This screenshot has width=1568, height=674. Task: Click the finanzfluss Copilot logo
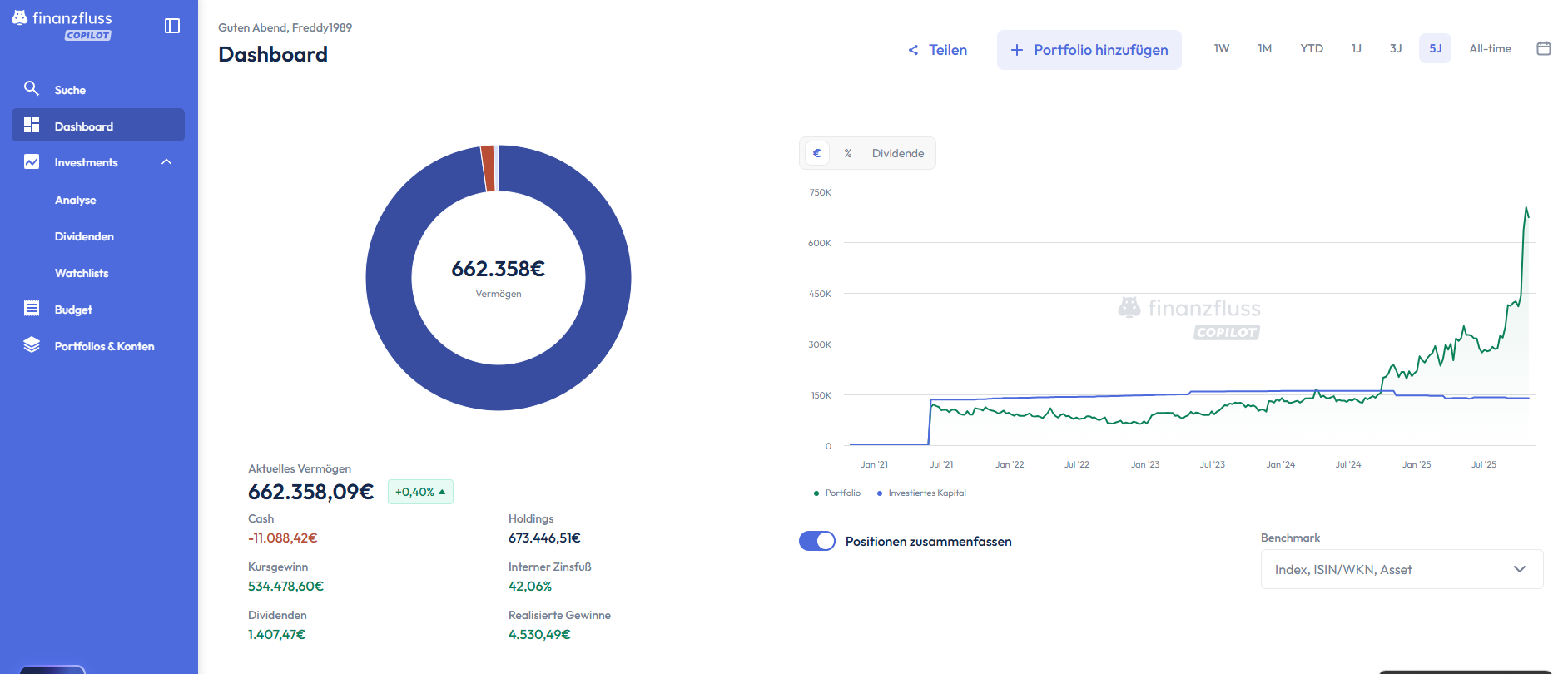point(62,24)
